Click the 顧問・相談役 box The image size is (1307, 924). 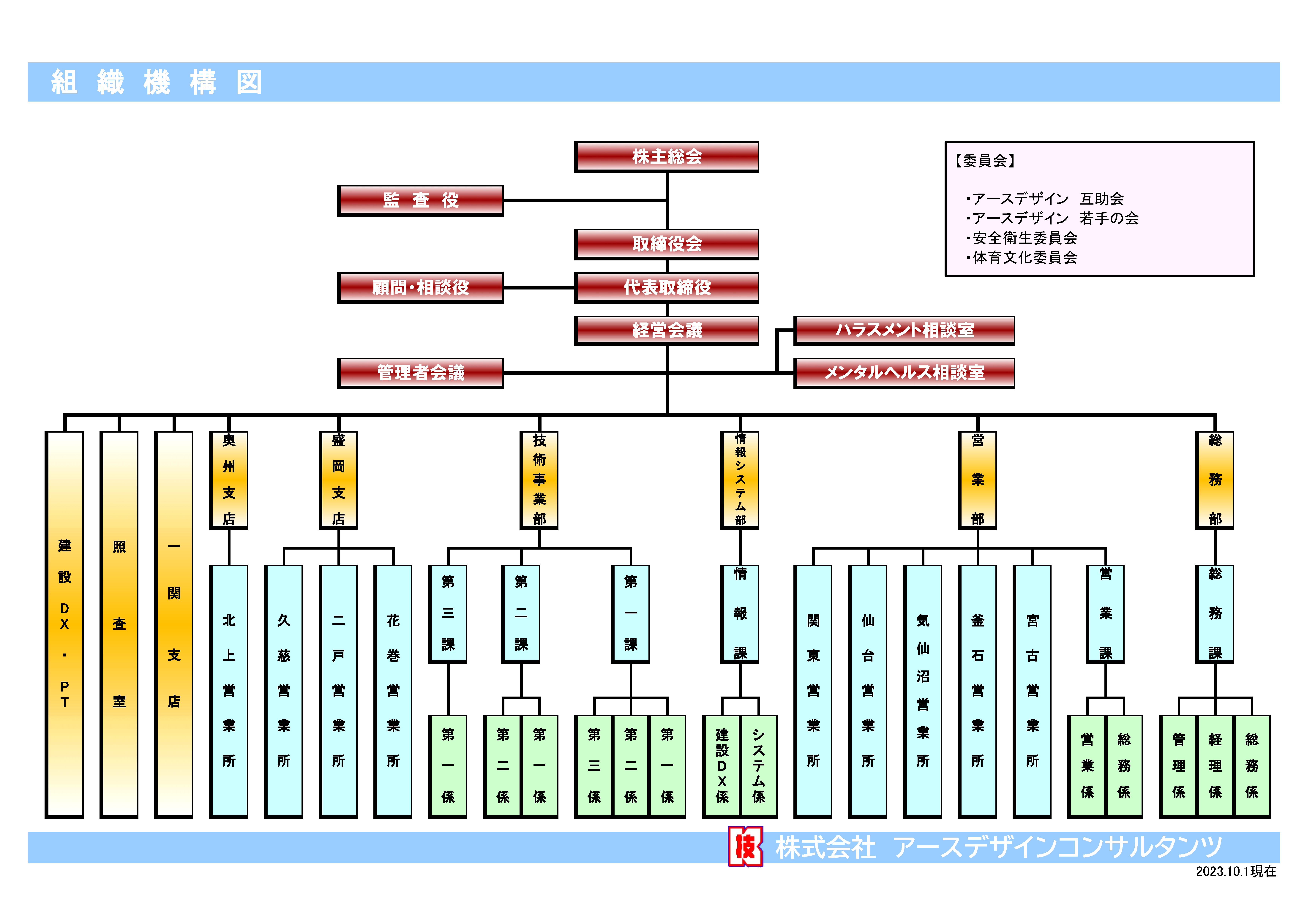coord(420,288)
